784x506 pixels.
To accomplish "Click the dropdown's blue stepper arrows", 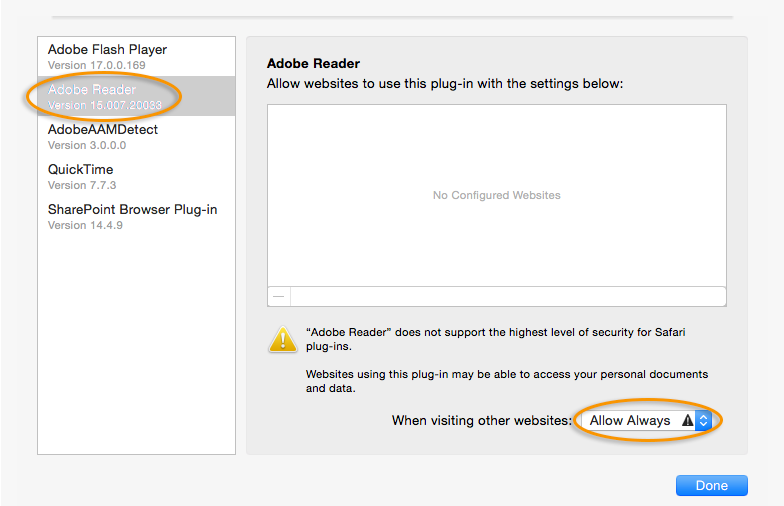I will tap(703, 420).
